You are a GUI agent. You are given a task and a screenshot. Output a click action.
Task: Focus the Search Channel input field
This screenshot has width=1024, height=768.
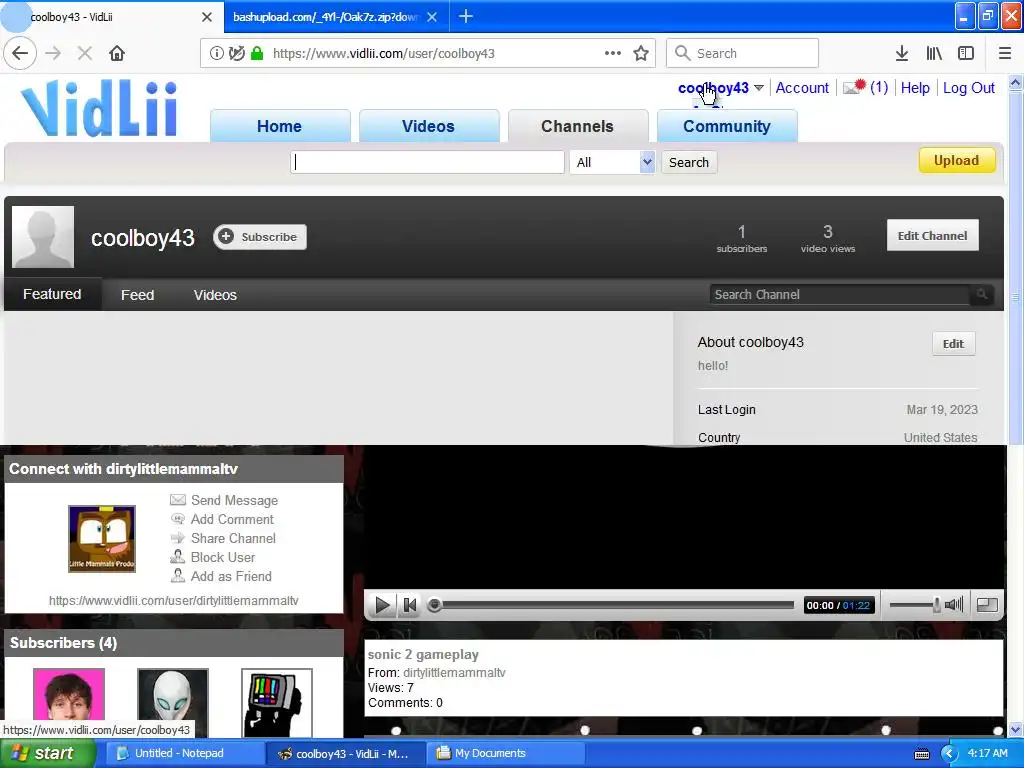tap(840, 295)
